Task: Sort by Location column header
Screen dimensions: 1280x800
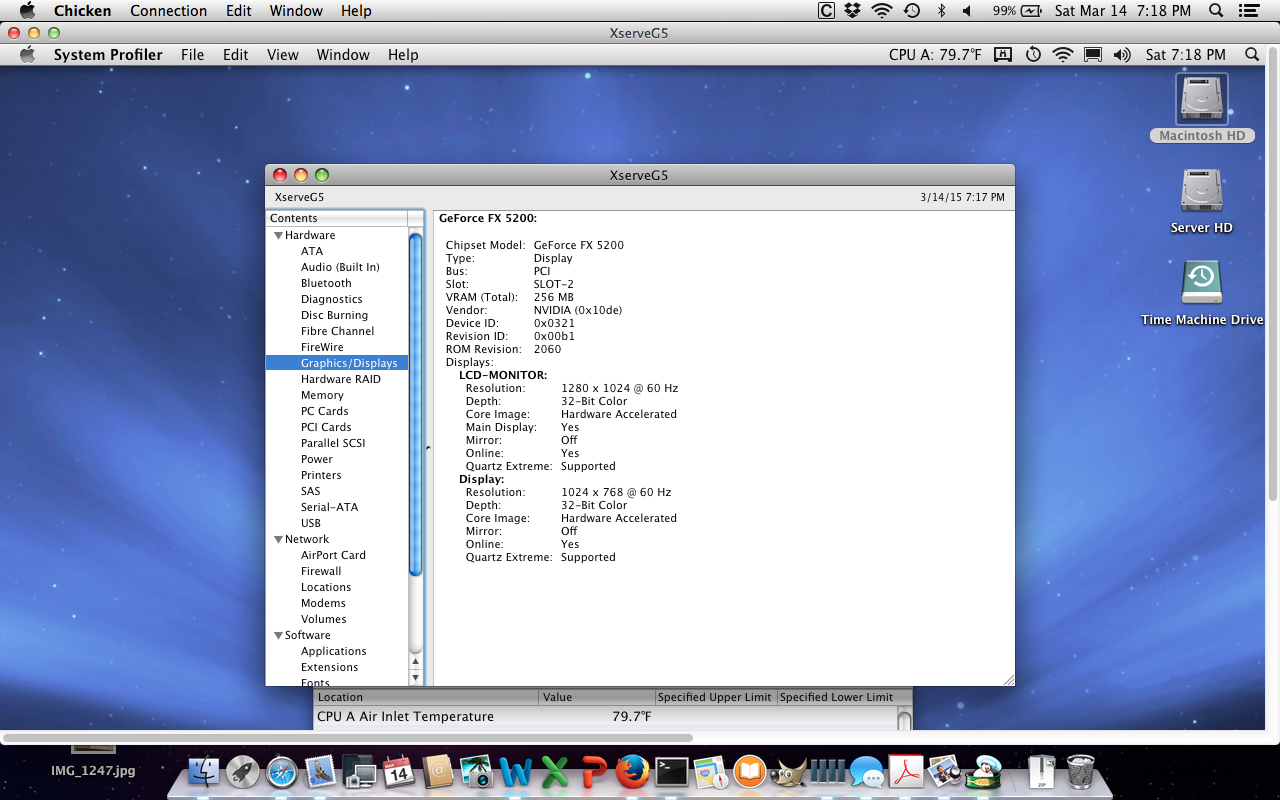Action: (x=426, y=697)
